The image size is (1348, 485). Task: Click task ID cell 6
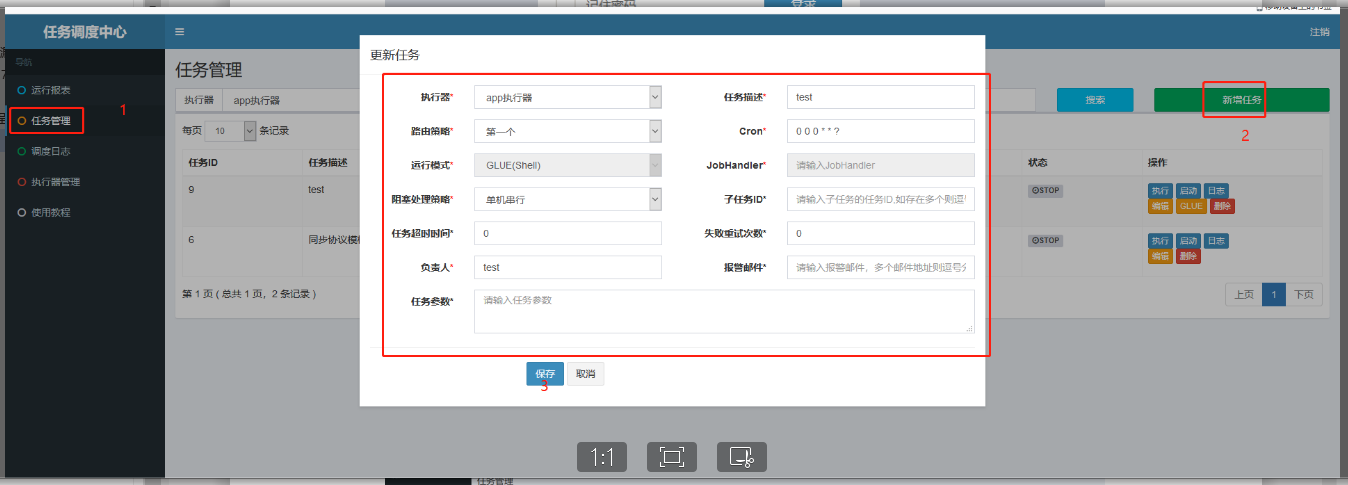coord(191,238)
